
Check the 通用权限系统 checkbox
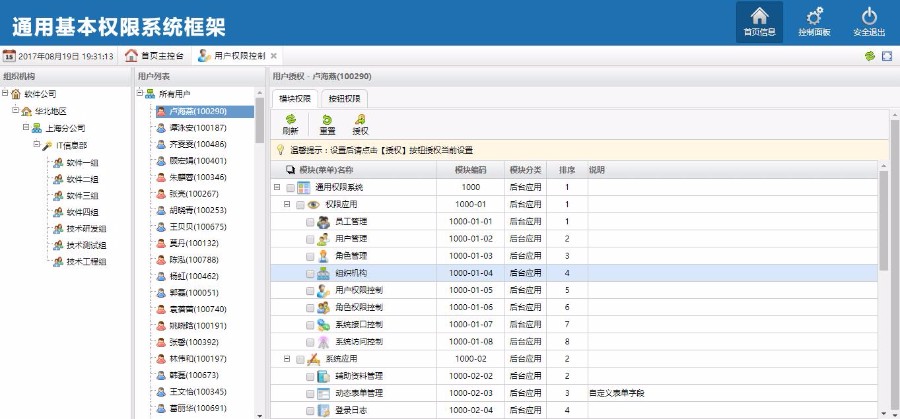pyautogui.click(x=290, y=188)
